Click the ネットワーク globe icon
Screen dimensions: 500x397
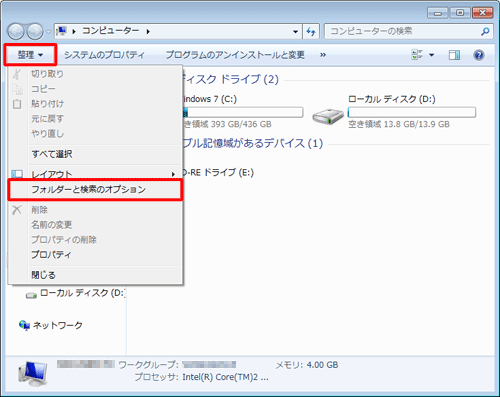tap(24, 325)
